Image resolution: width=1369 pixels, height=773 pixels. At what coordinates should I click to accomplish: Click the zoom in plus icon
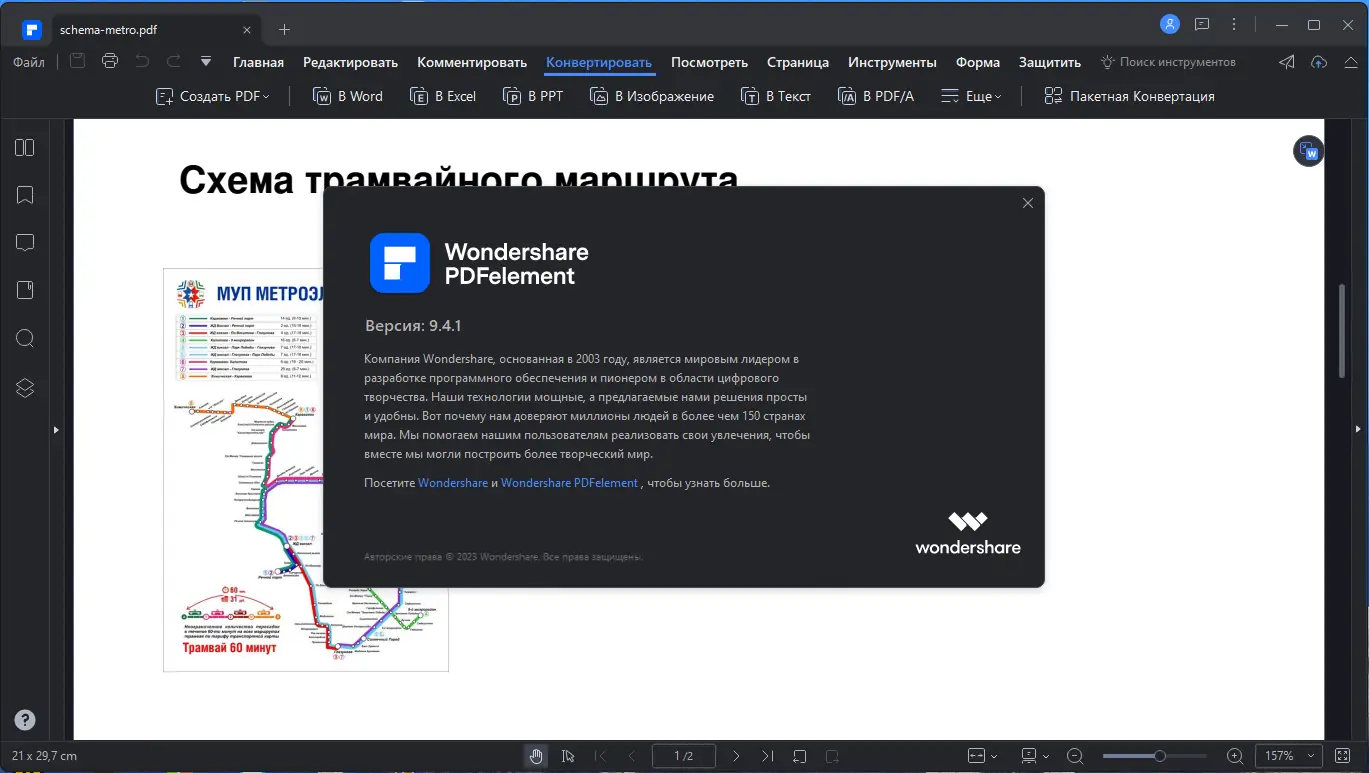point(1235,756)
